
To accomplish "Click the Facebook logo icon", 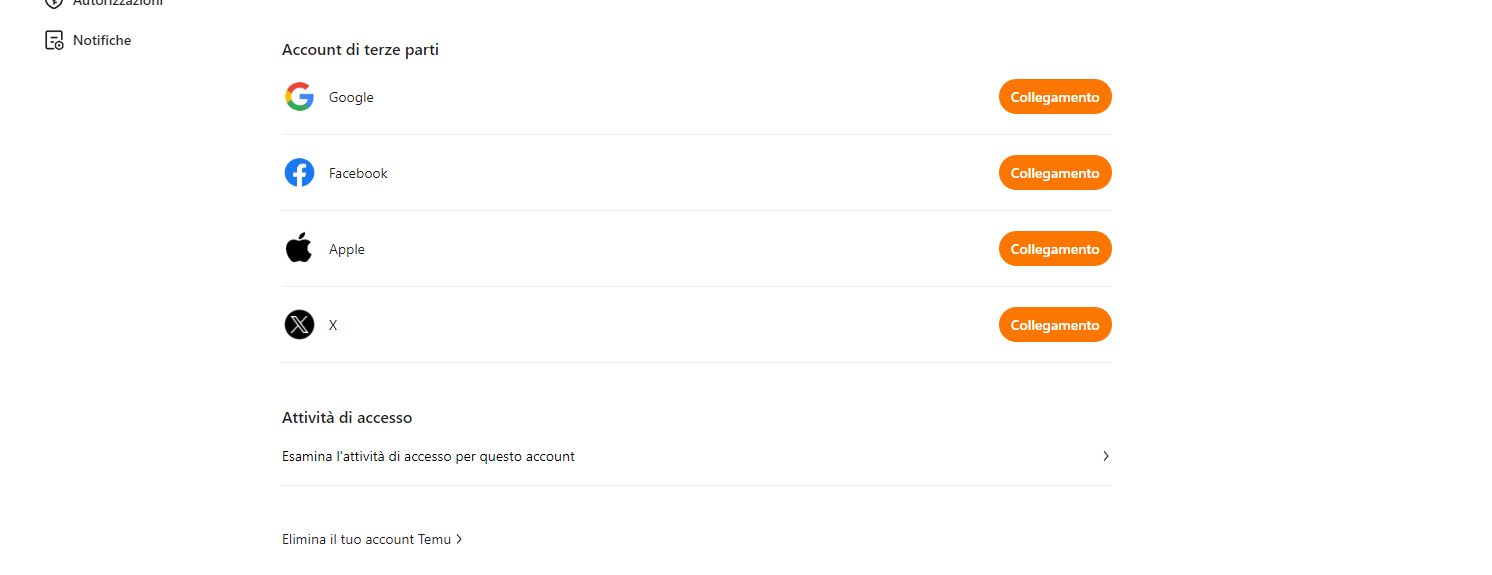I will click(x=299, y=173).
